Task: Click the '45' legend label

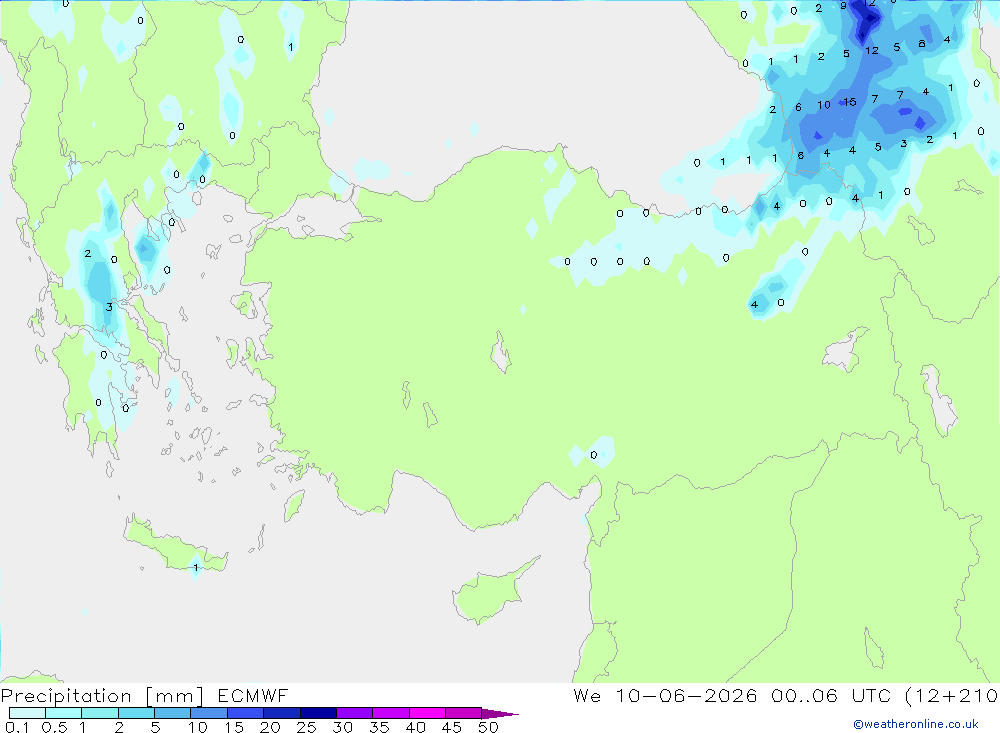Action: [x=452, y=727]
